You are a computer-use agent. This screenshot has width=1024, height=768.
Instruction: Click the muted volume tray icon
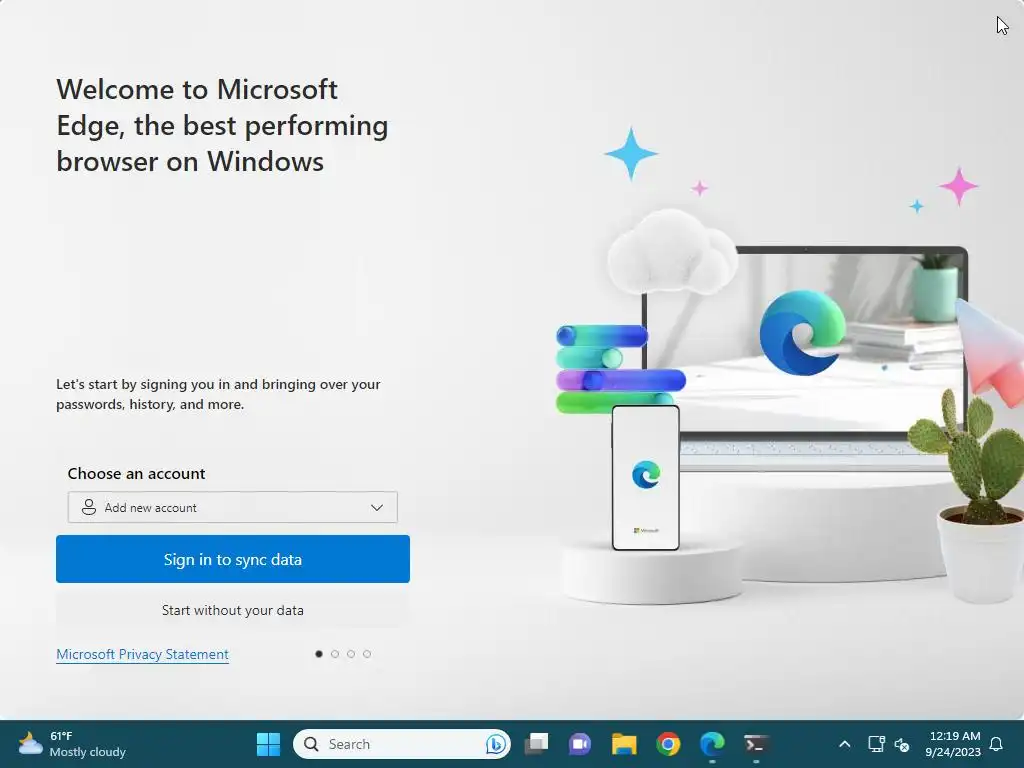point(902,744)
